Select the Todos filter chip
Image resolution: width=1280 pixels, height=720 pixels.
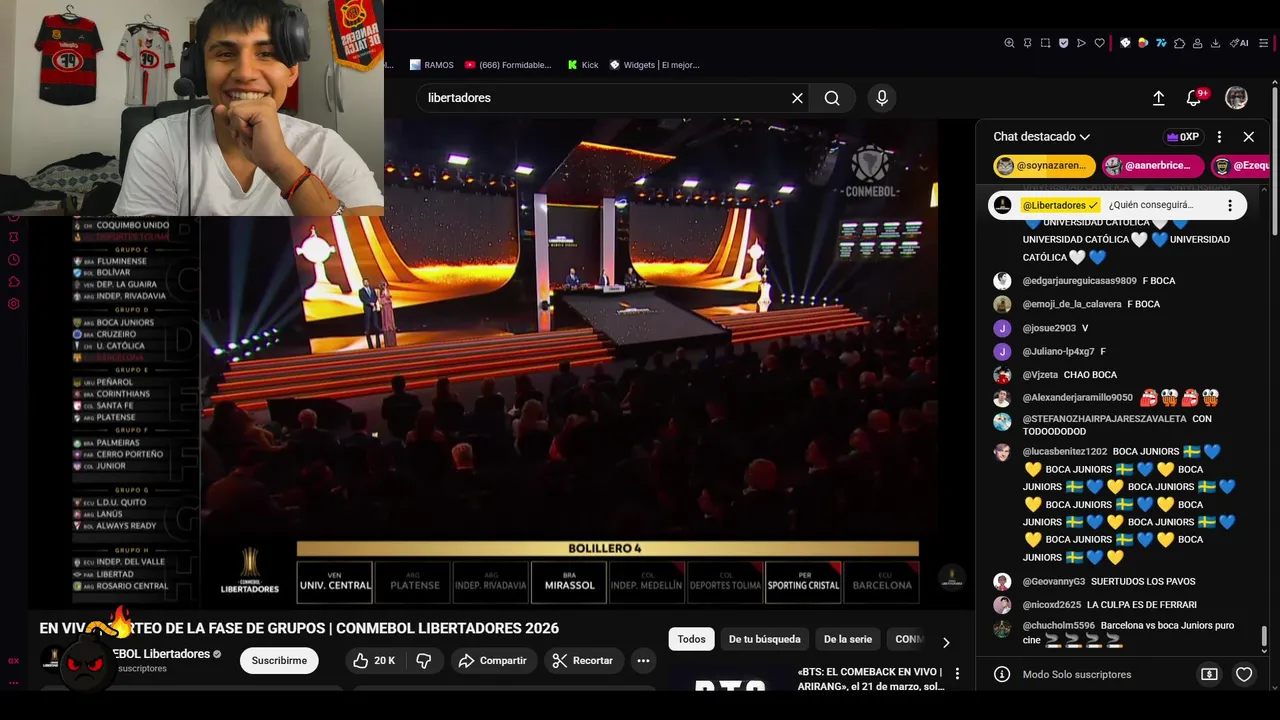[691, 639]
